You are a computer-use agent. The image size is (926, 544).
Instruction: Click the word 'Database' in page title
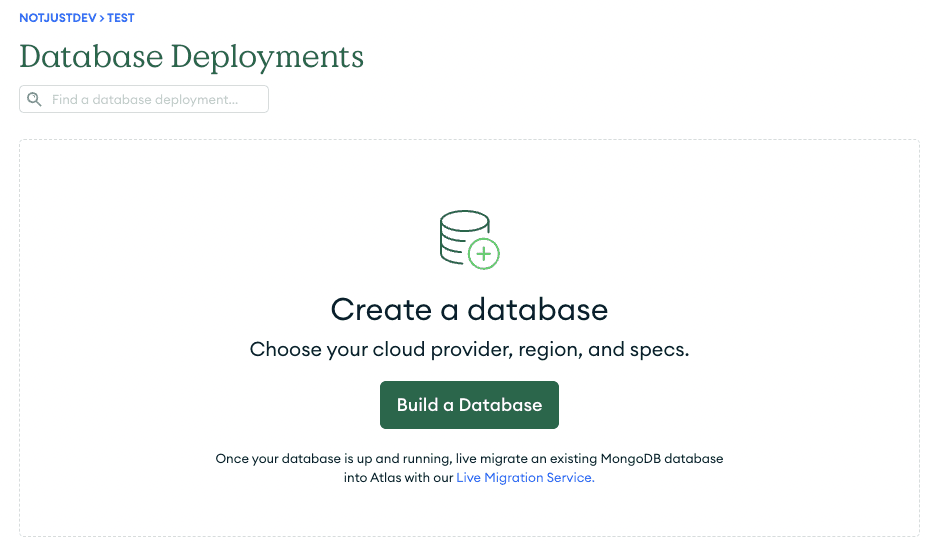(91, 56)
